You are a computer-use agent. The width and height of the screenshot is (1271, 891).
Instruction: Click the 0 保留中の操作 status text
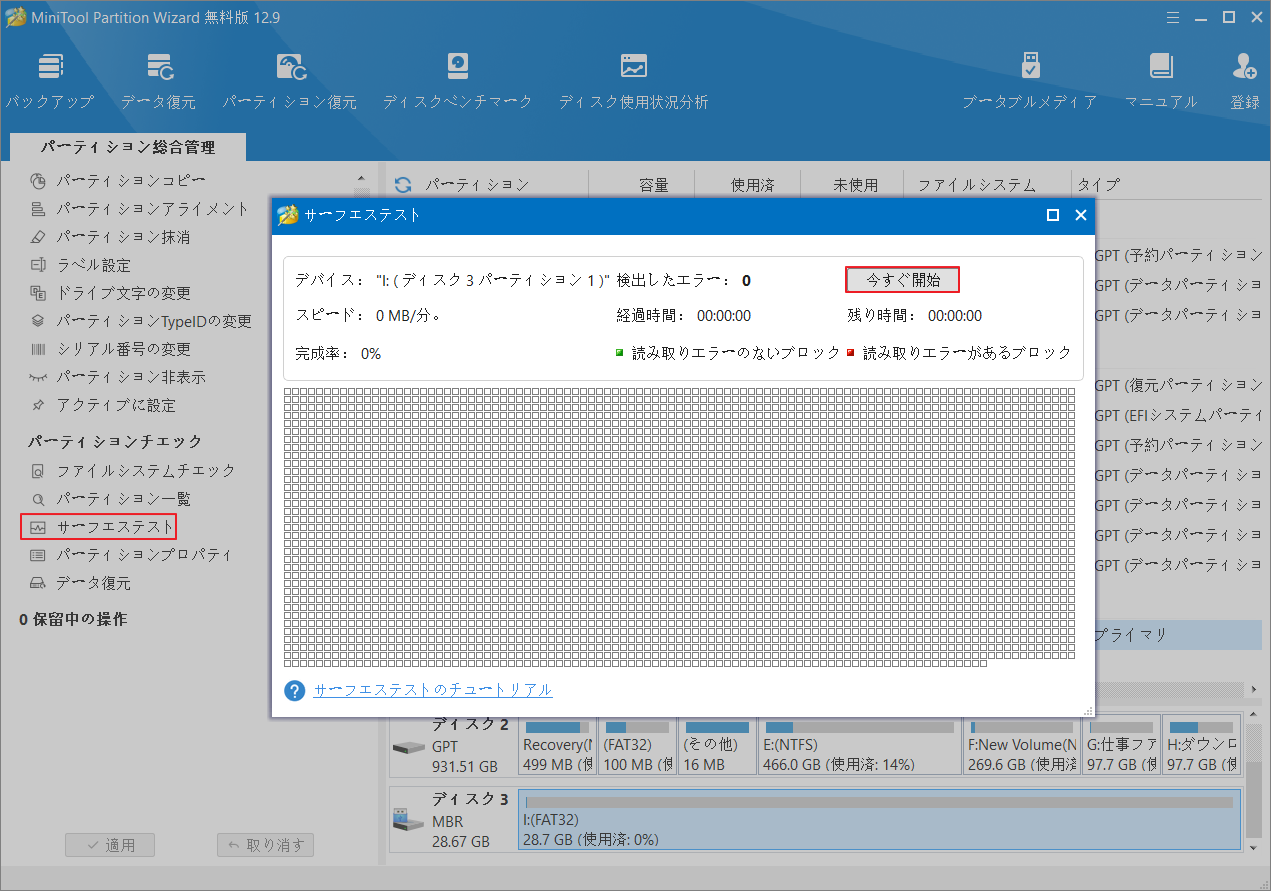(x=73, y=619)
